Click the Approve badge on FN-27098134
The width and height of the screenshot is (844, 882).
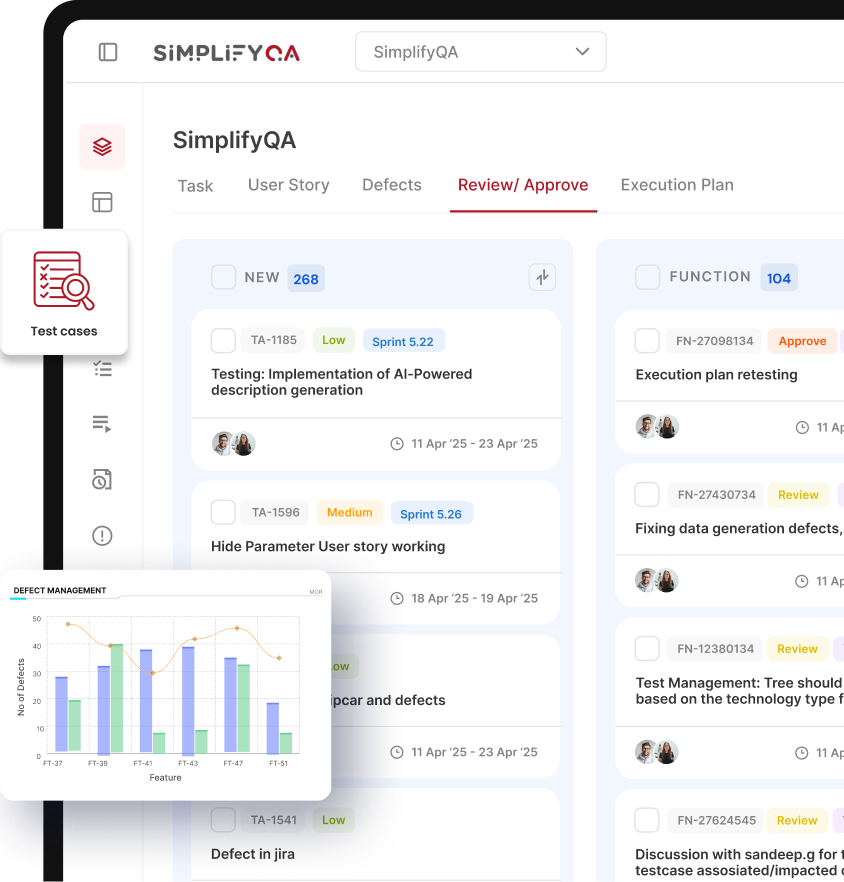[x=802, y=341]
